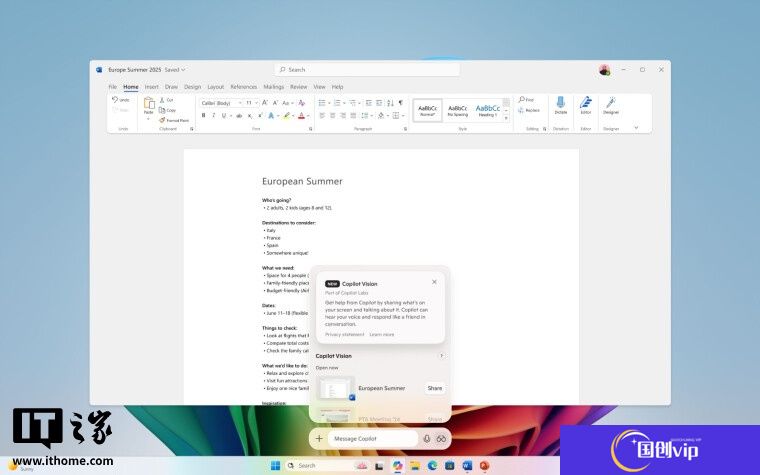The width and height of the screenshot is (760, 475).
Task: Click the Message Copilot input field
Action: [x=372, y=439]
